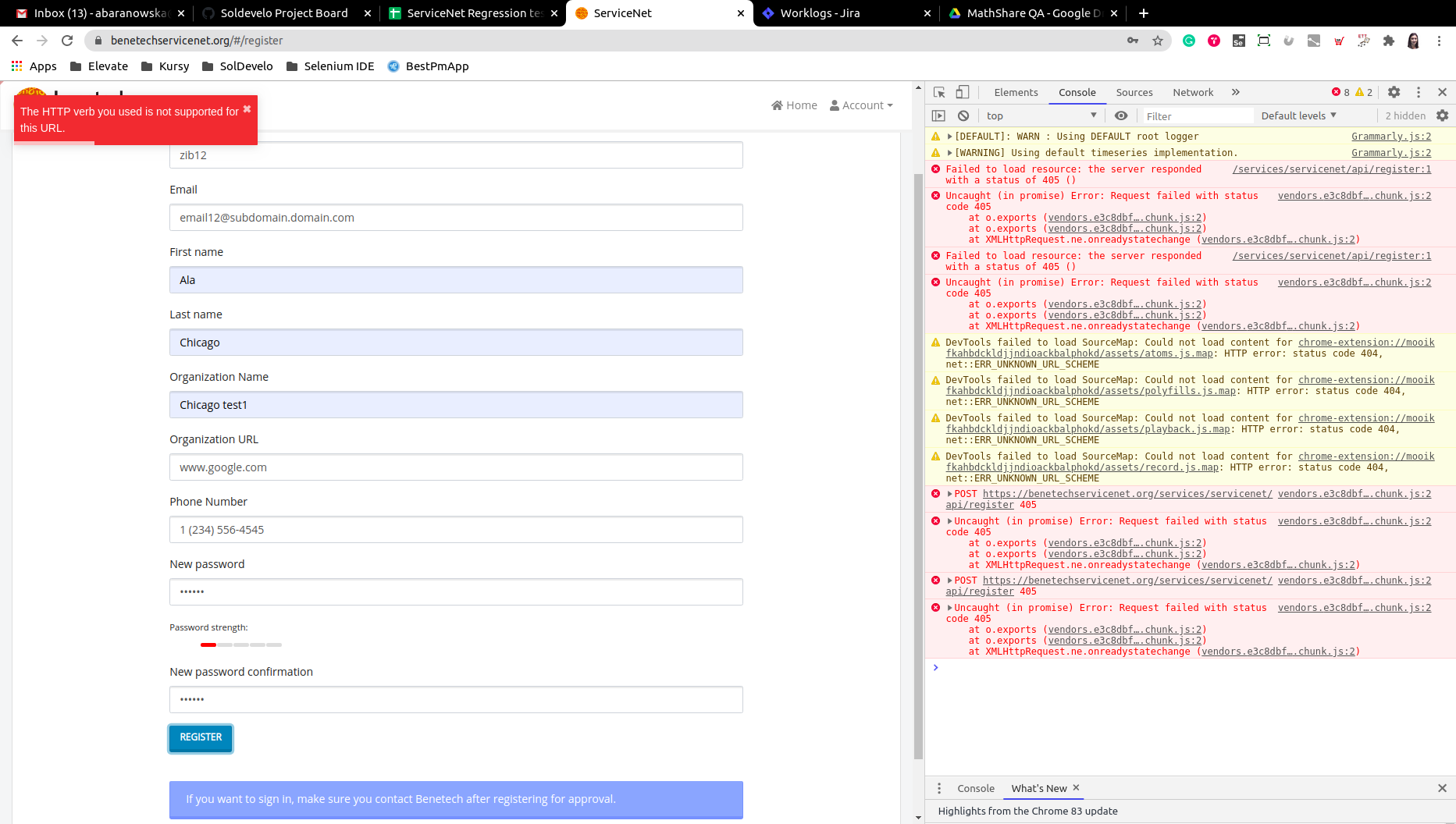The height and width of the screenshot is (824, 1456).
Task: Open the DevTools three-dot customize menu
Action: [x=1419, y=92]
